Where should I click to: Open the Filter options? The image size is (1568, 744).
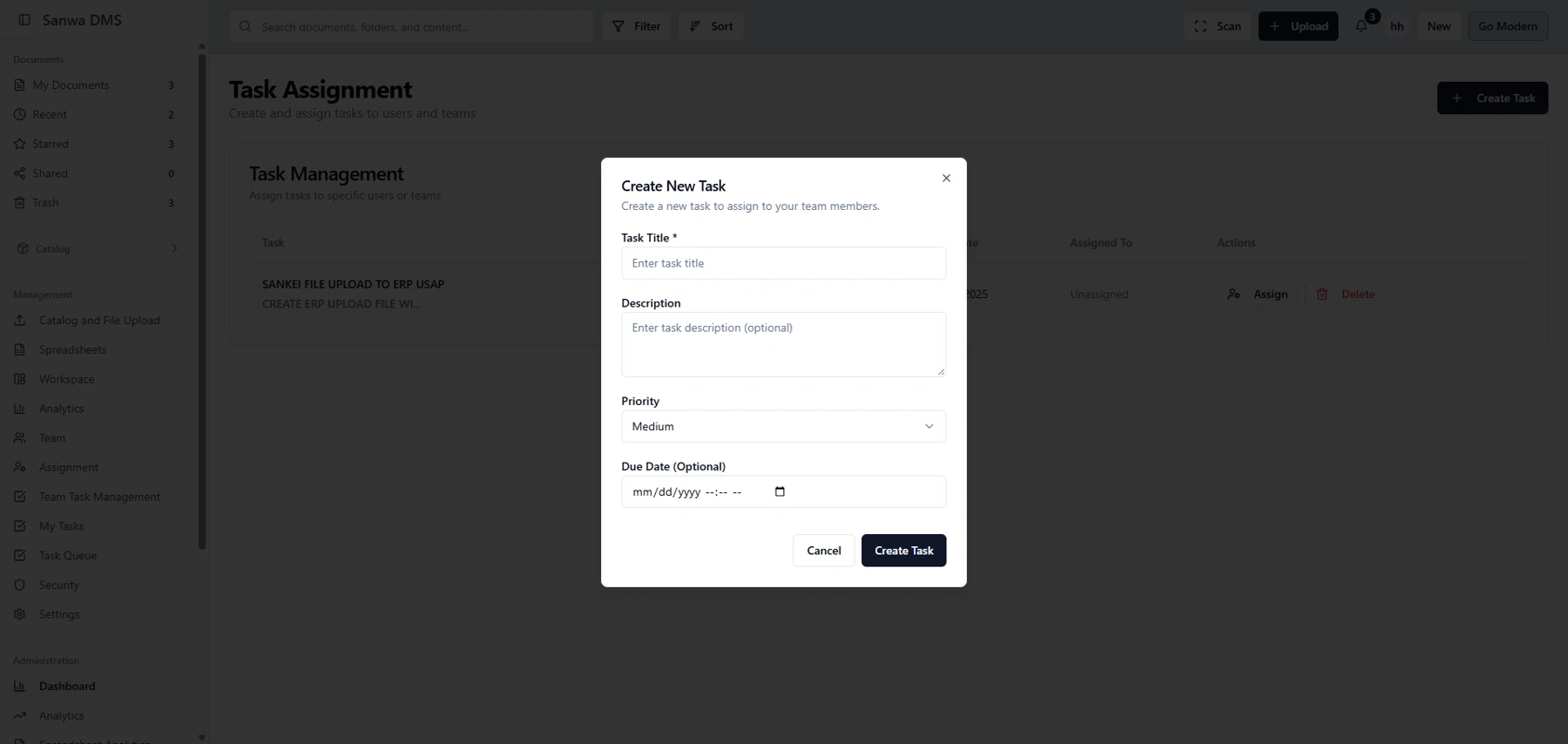pyautogui.click(x=636, y=26)
